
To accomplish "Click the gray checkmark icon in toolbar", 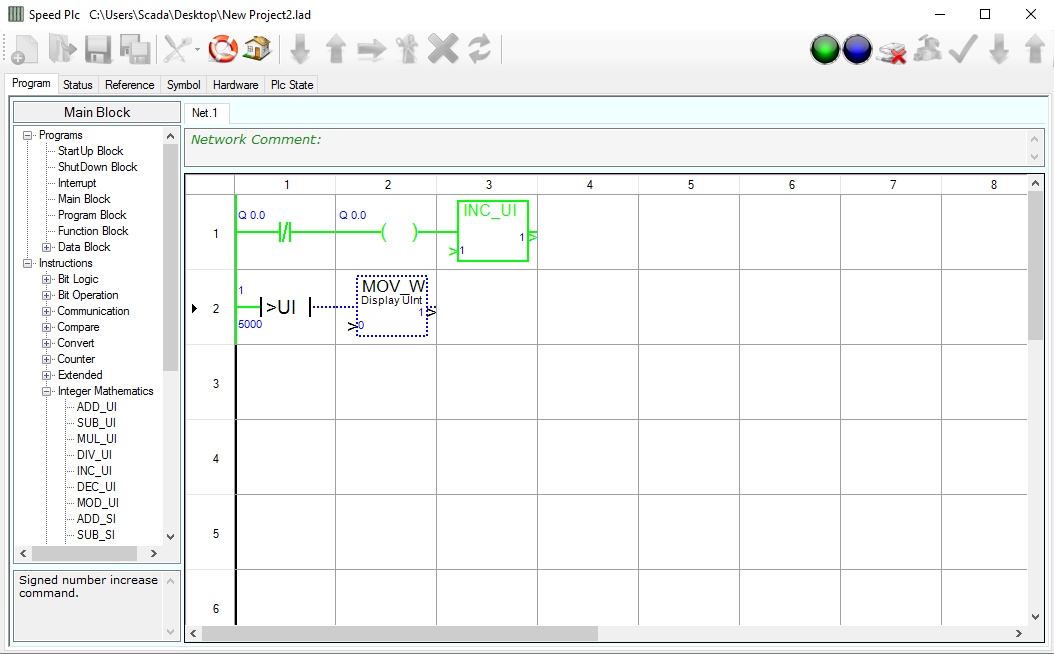I will point(962,49).
